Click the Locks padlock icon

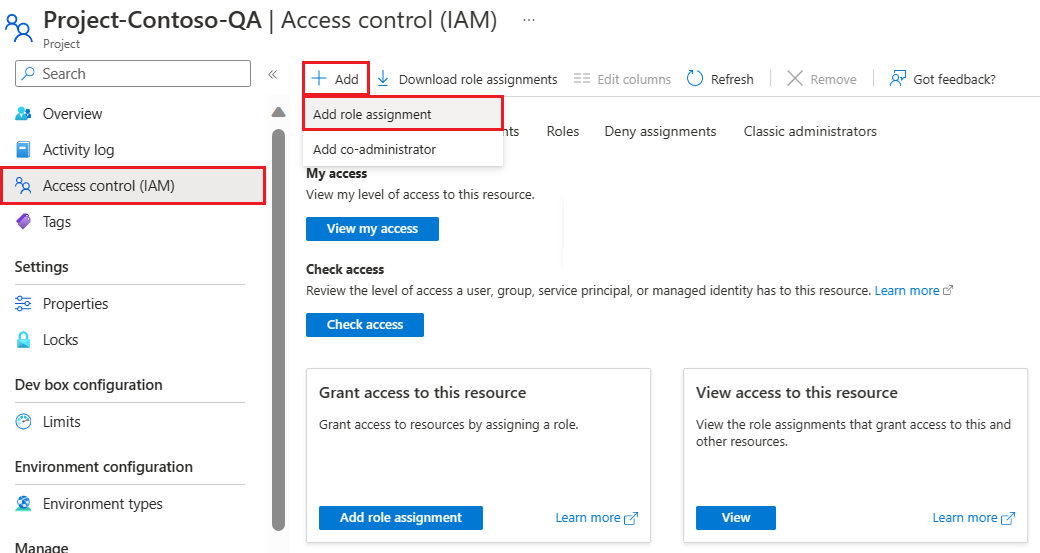click(23, 339)
